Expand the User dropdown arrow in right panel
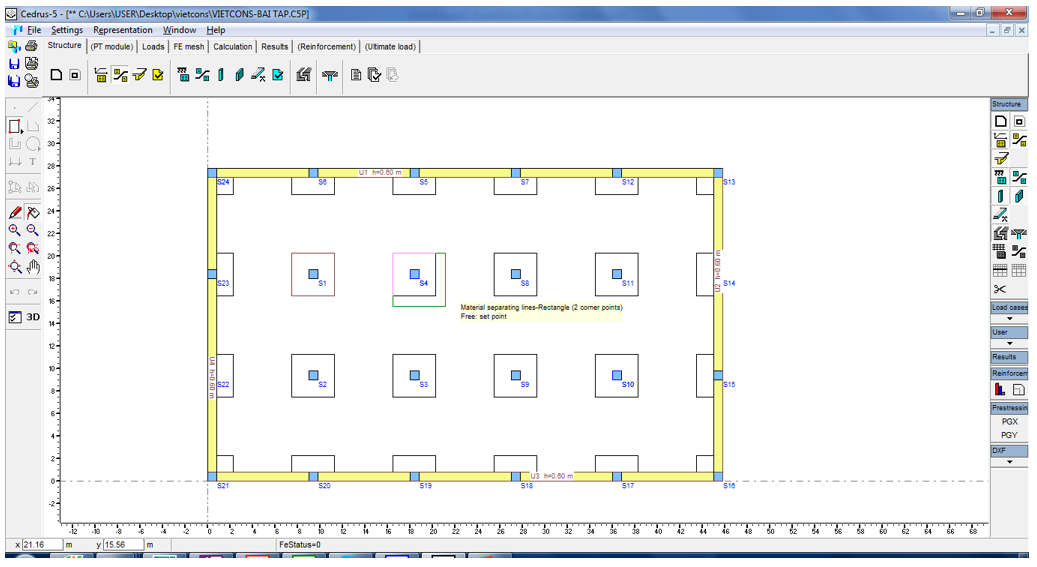This screenshot has height=567, width=1037. pos(1009,343)
